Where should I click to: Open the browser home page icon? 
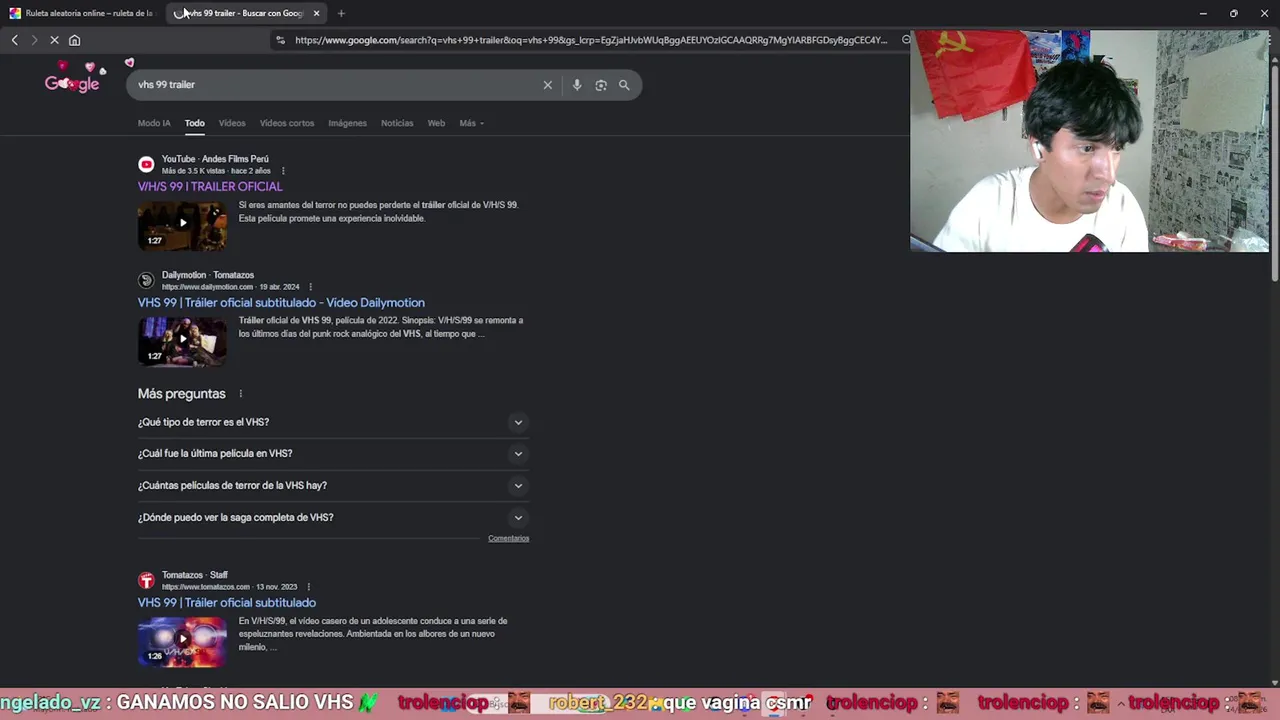point(74,40)
